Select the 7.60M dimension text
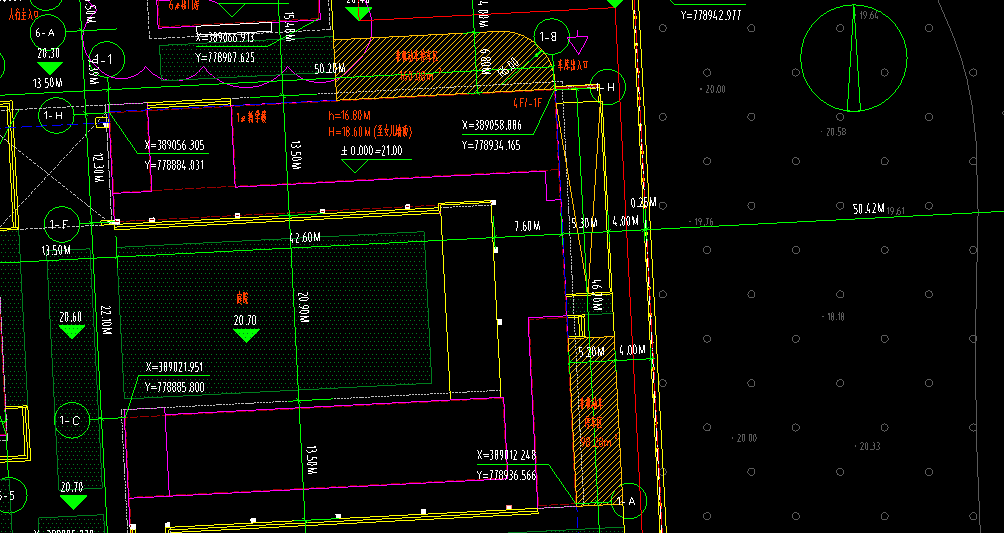The height and width of the screenshot is (533, 1004). (527, 226)
